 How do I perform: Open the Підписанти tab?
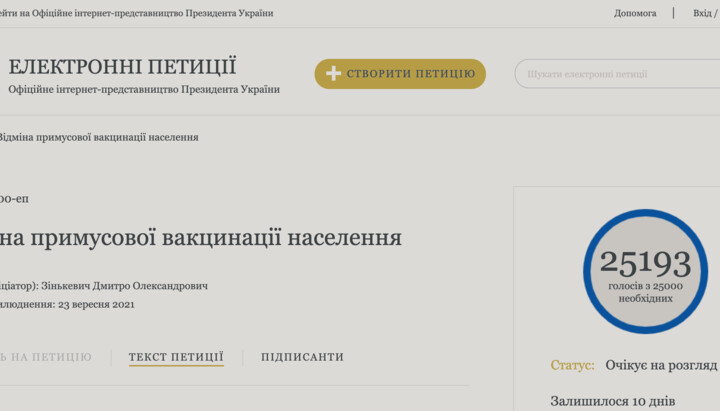(x=302, y=357)
